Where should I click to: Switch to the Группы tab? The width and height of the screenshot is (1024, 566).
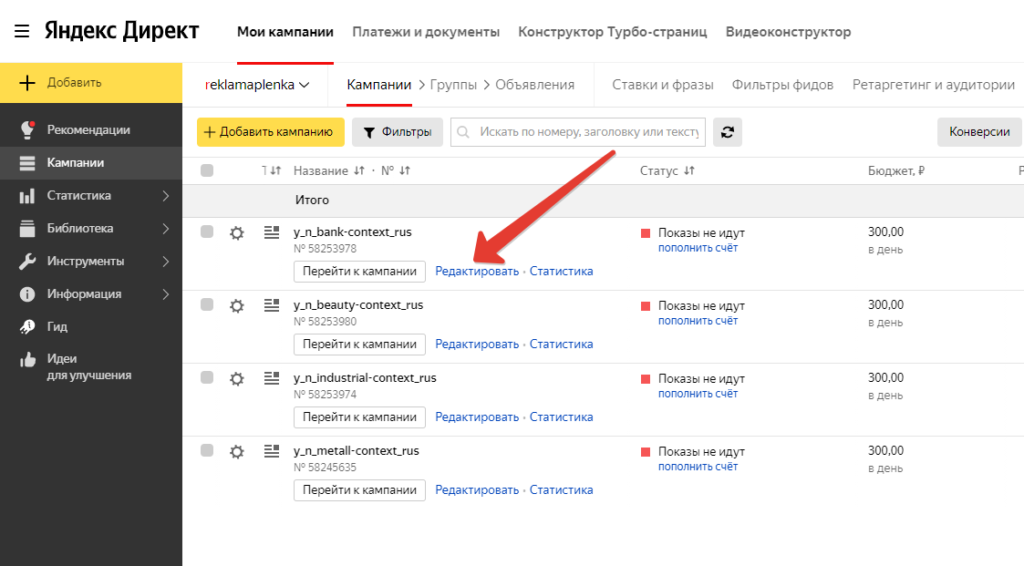tap(453, 85)
